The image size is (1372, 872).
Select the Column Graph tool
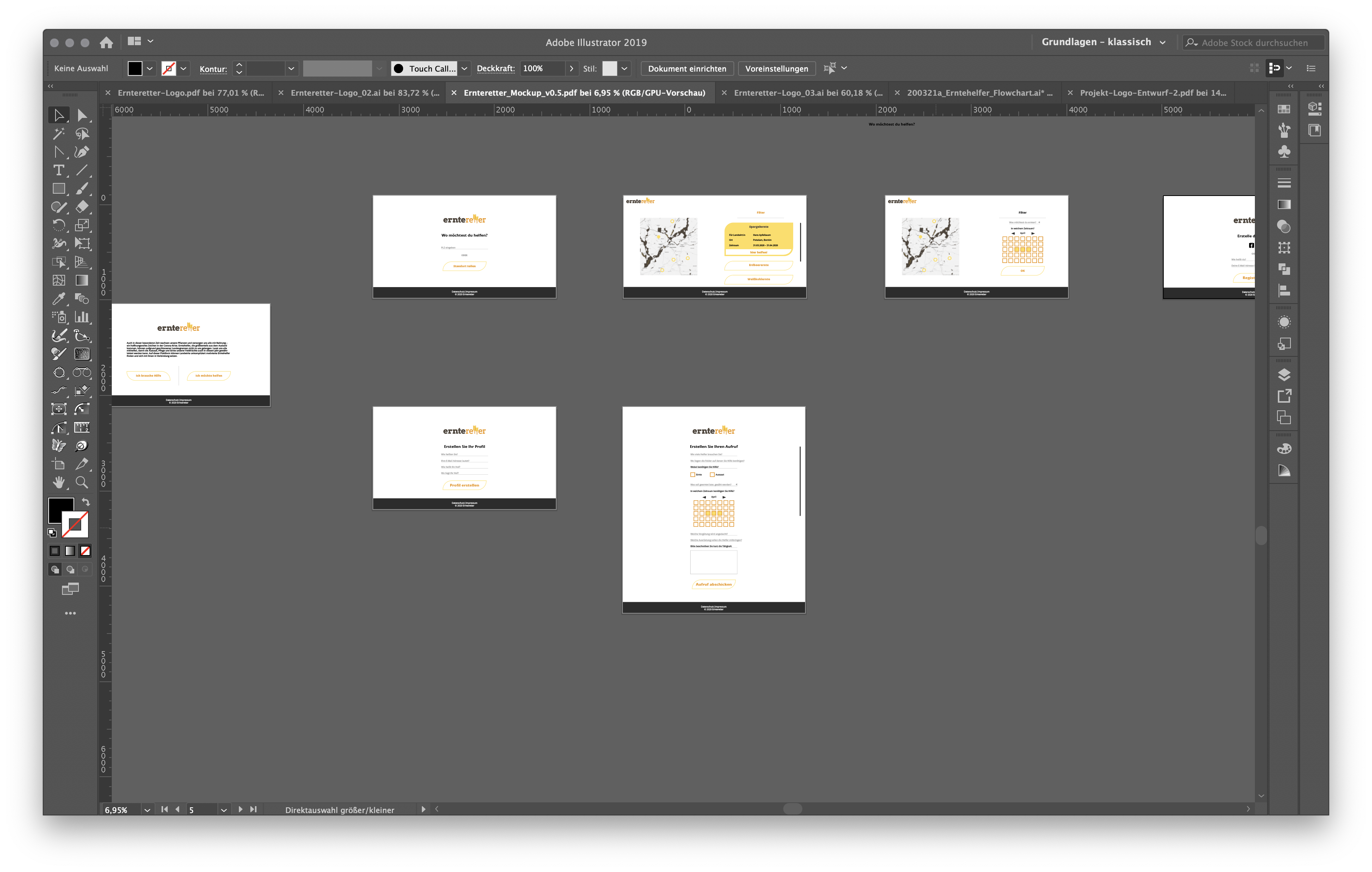(x=82, y=317)
